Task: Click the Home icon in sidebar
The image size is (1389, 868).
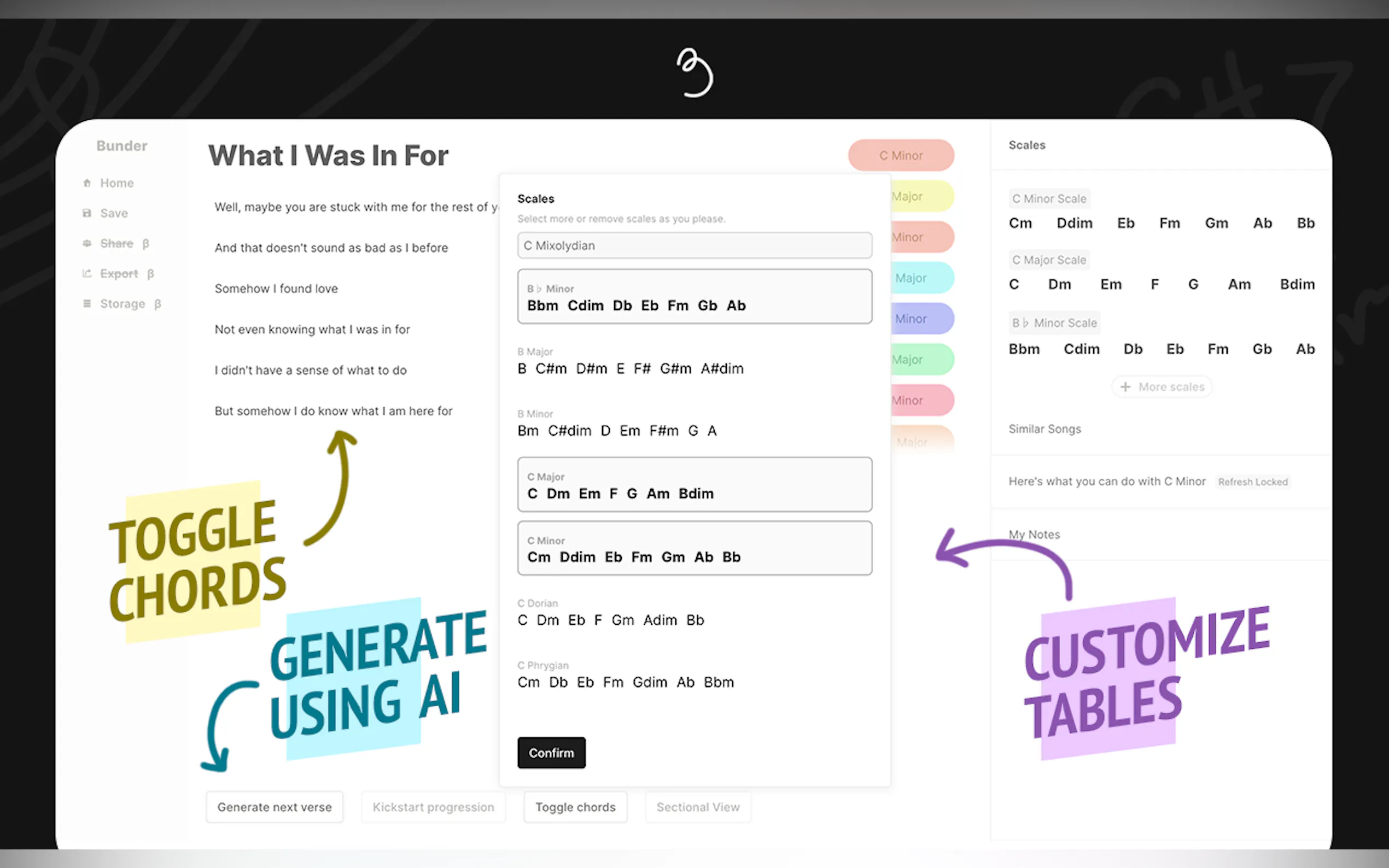Action: (87, 183)
